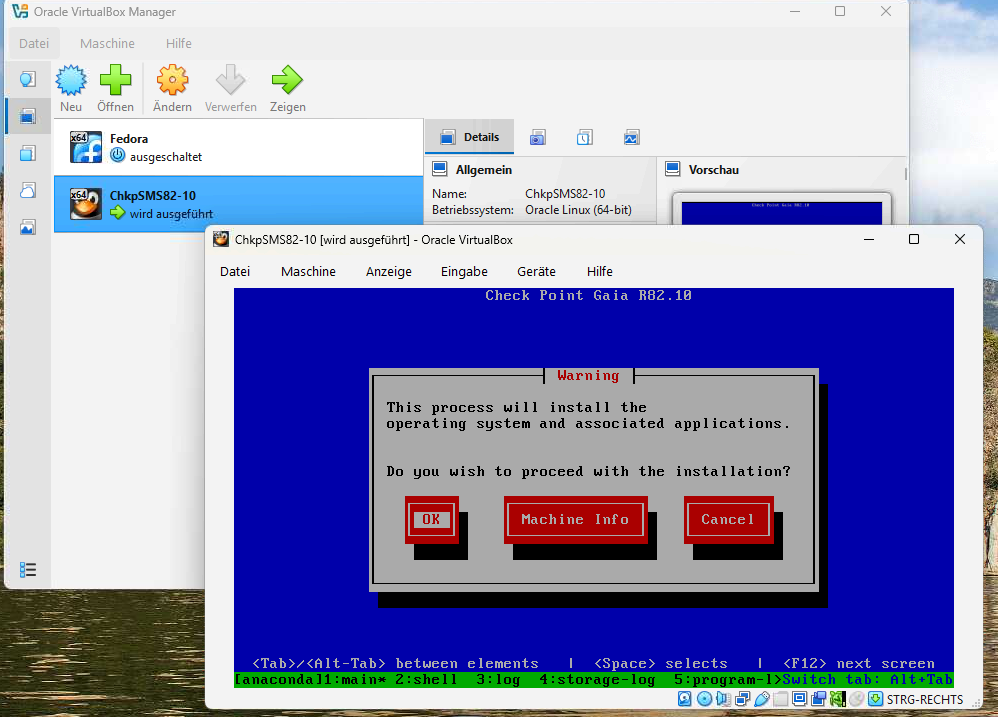This screenshot has height=717, width=998.
Task: Open Hilfe menu in the VM window
Action: [600, 272]
